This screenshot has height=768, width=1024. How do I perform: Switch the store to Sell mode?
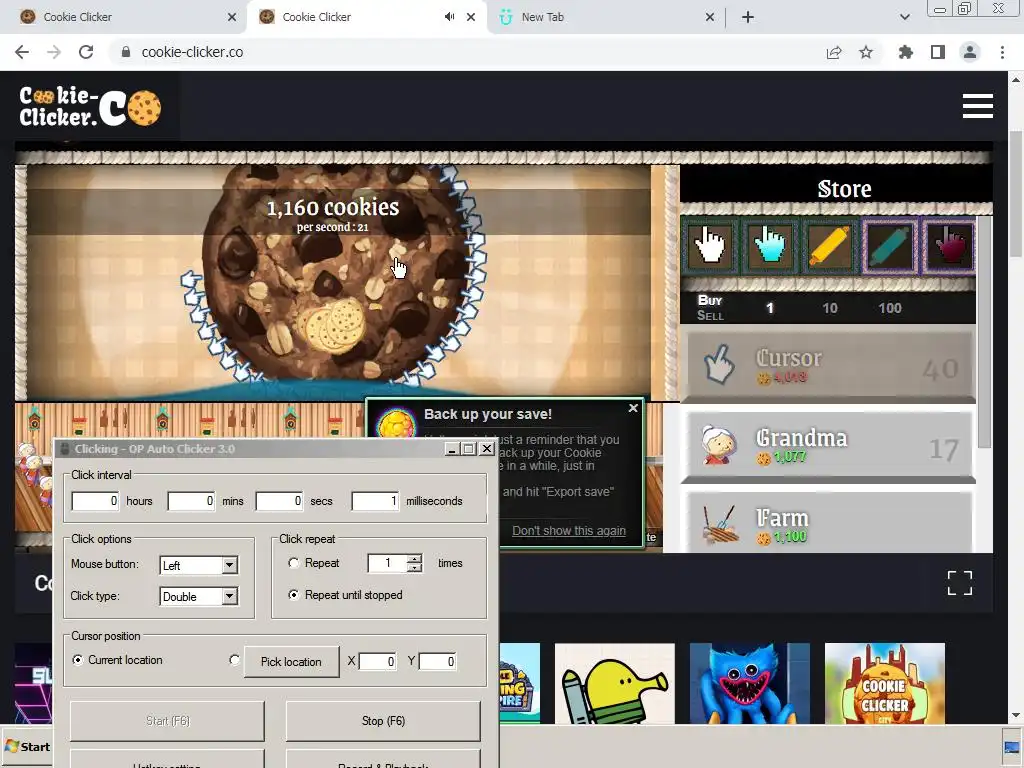(710, 315)
